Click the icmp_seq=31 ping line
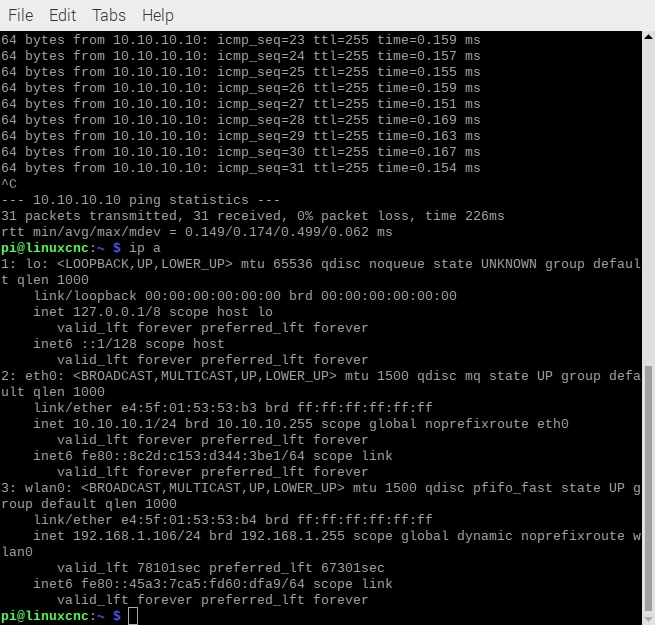Viewport: 655px width, 625px height. coord(241,168)
